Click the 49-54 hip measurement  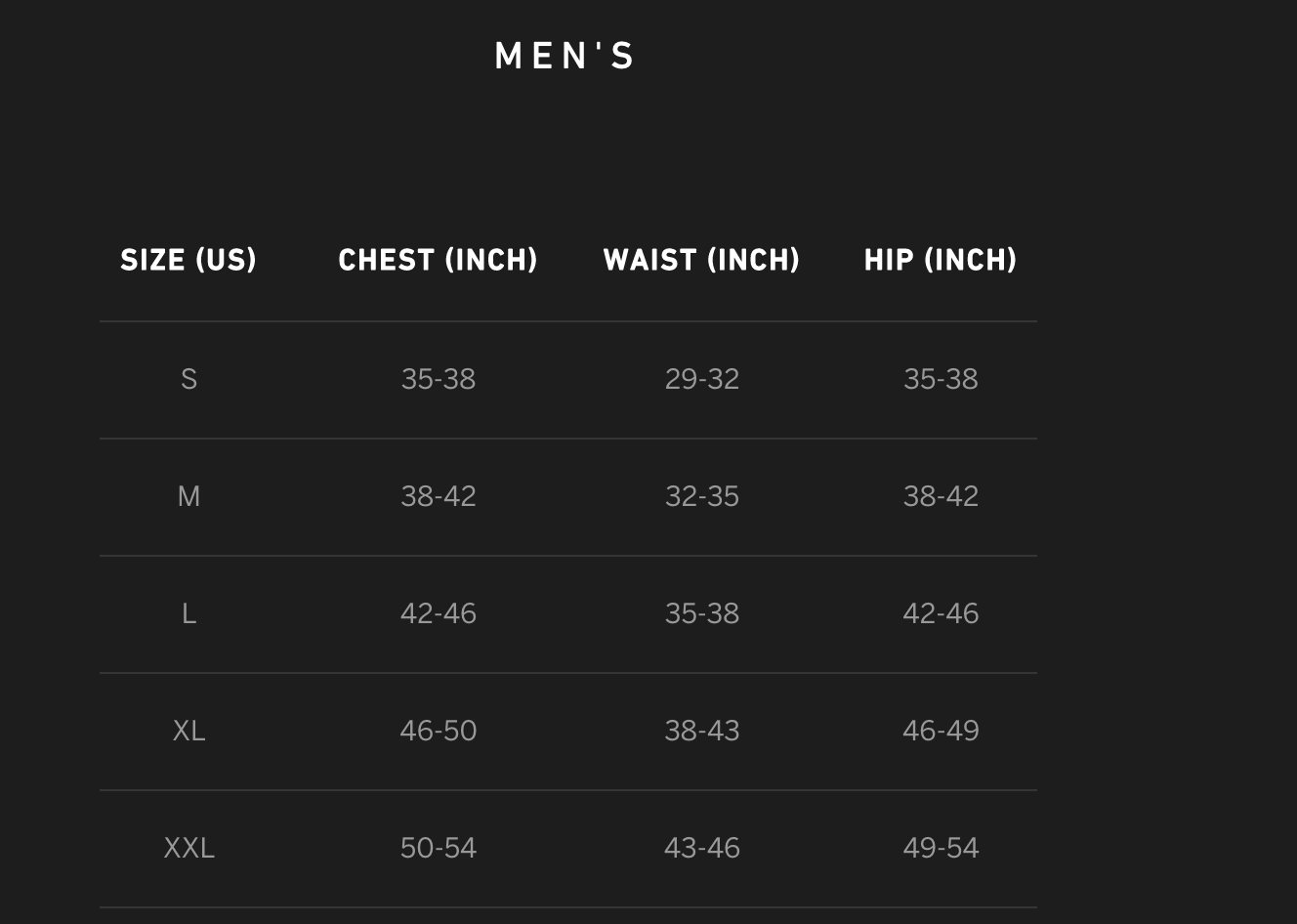(x=941, y=848)
